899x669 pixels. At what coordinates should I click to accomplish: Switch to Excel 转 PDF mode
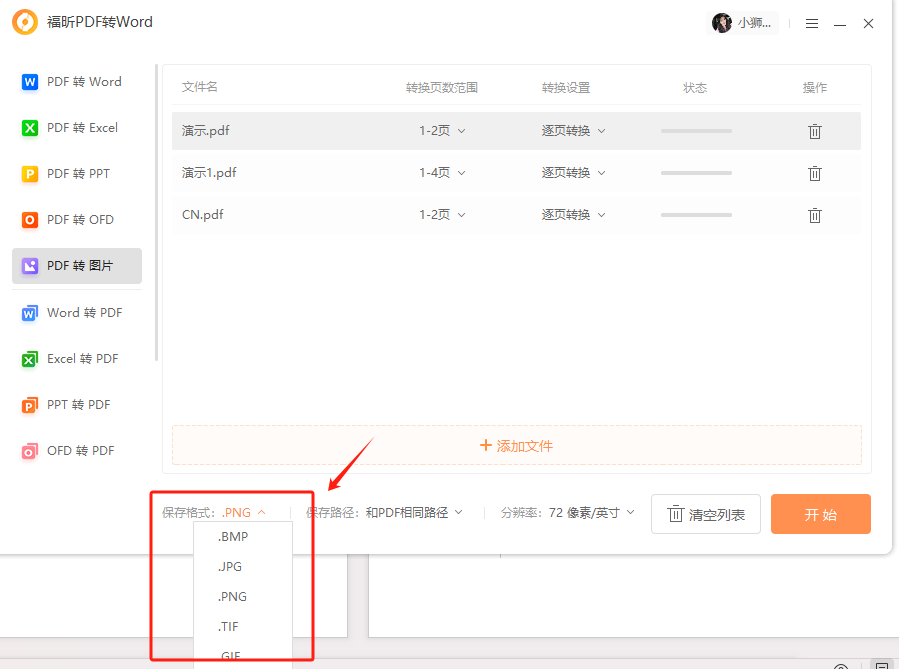[77, 359]
